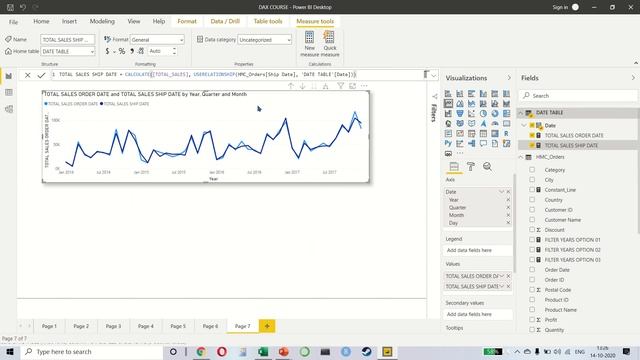Open Excel from the taskbar
This screenshot has height=360, width=640.
point(263,351)
